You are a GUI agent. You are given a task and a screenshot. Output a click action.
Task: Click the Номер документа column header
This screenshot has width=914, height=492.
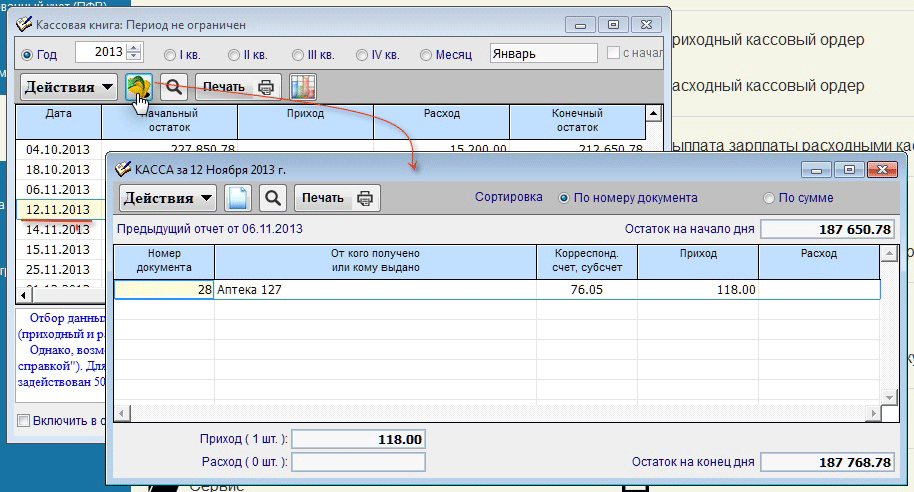coord(164,261)
